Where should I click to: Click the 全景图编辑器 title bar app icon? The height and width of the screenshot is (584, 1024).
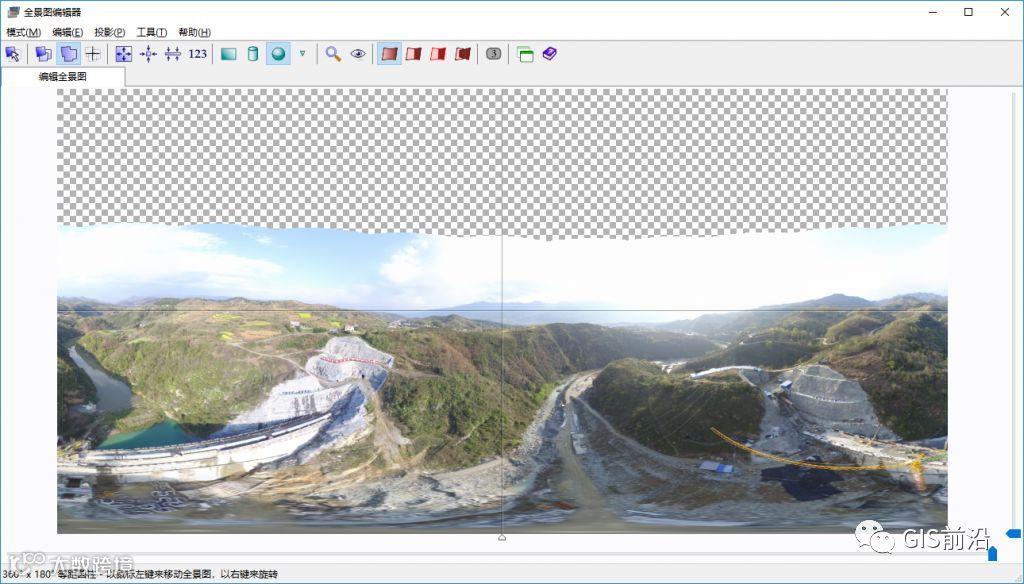pyautogui.click(x=13, y=12)
